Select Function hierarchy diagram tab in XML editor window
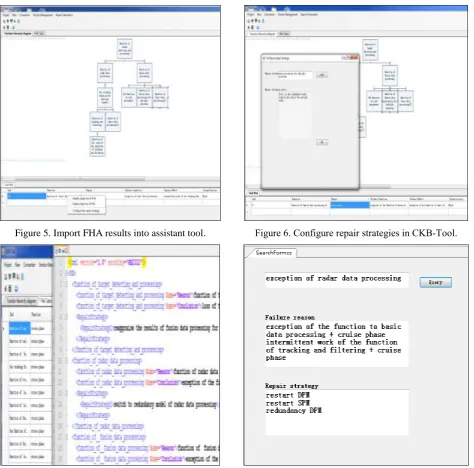Viewport: 474px width, 468px height. point(21,301)
